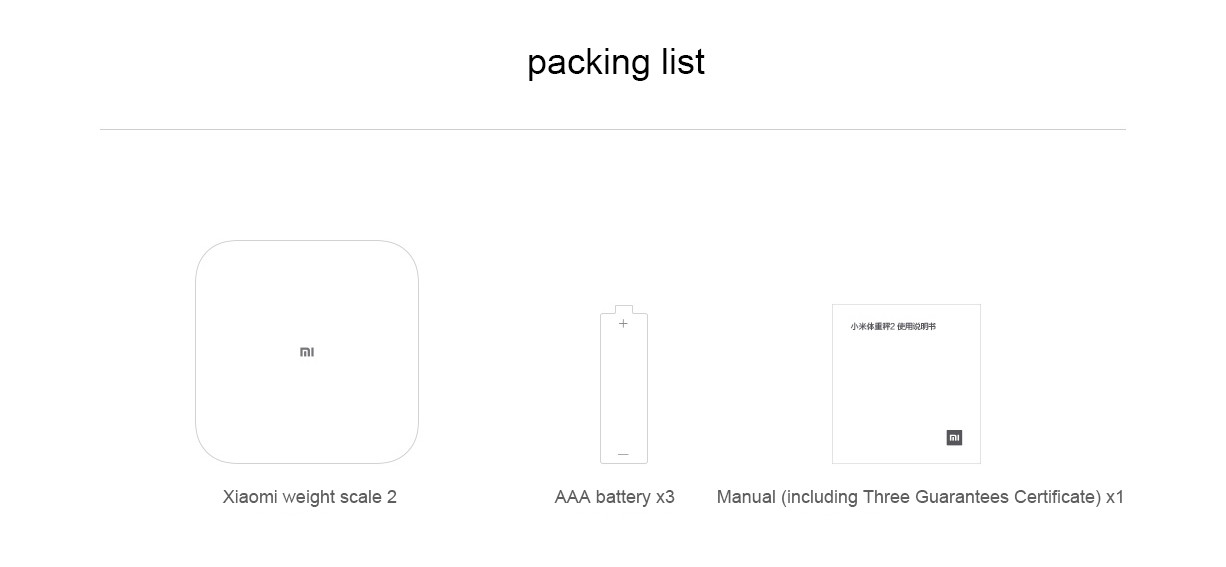Click the Manual x1 caption text
The width and height of the screenshot is (1226, 567).
pos(920,497)
